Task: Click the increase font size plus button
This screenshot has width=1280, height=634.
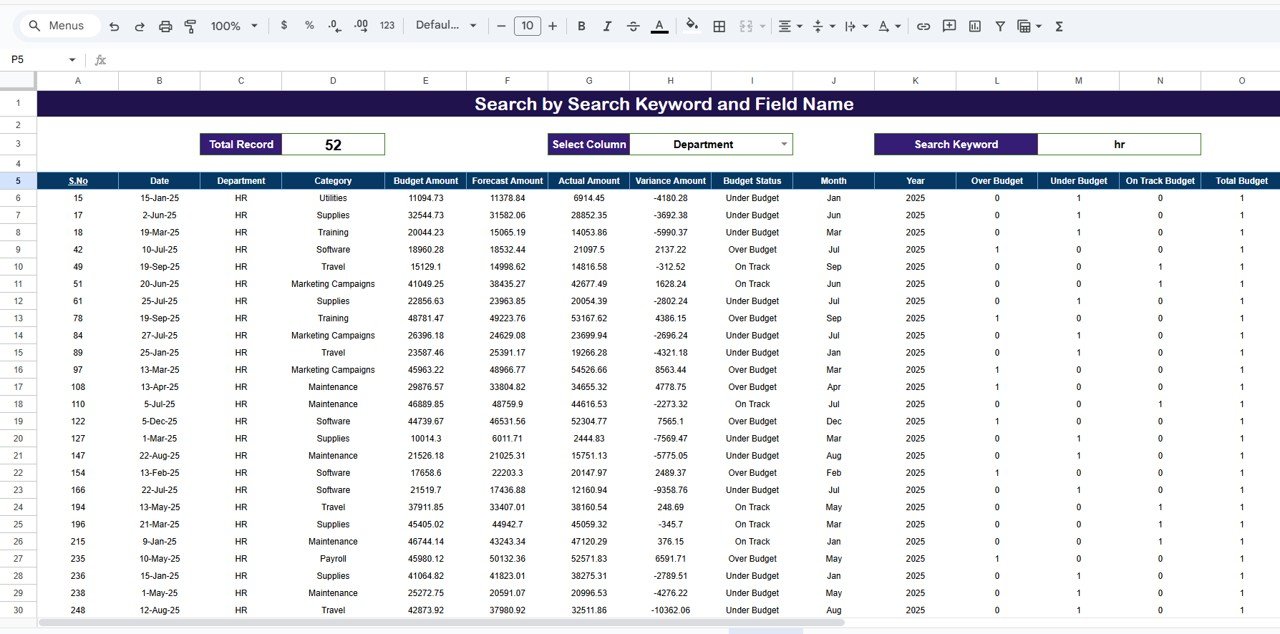Action: [x=553, y=26]
